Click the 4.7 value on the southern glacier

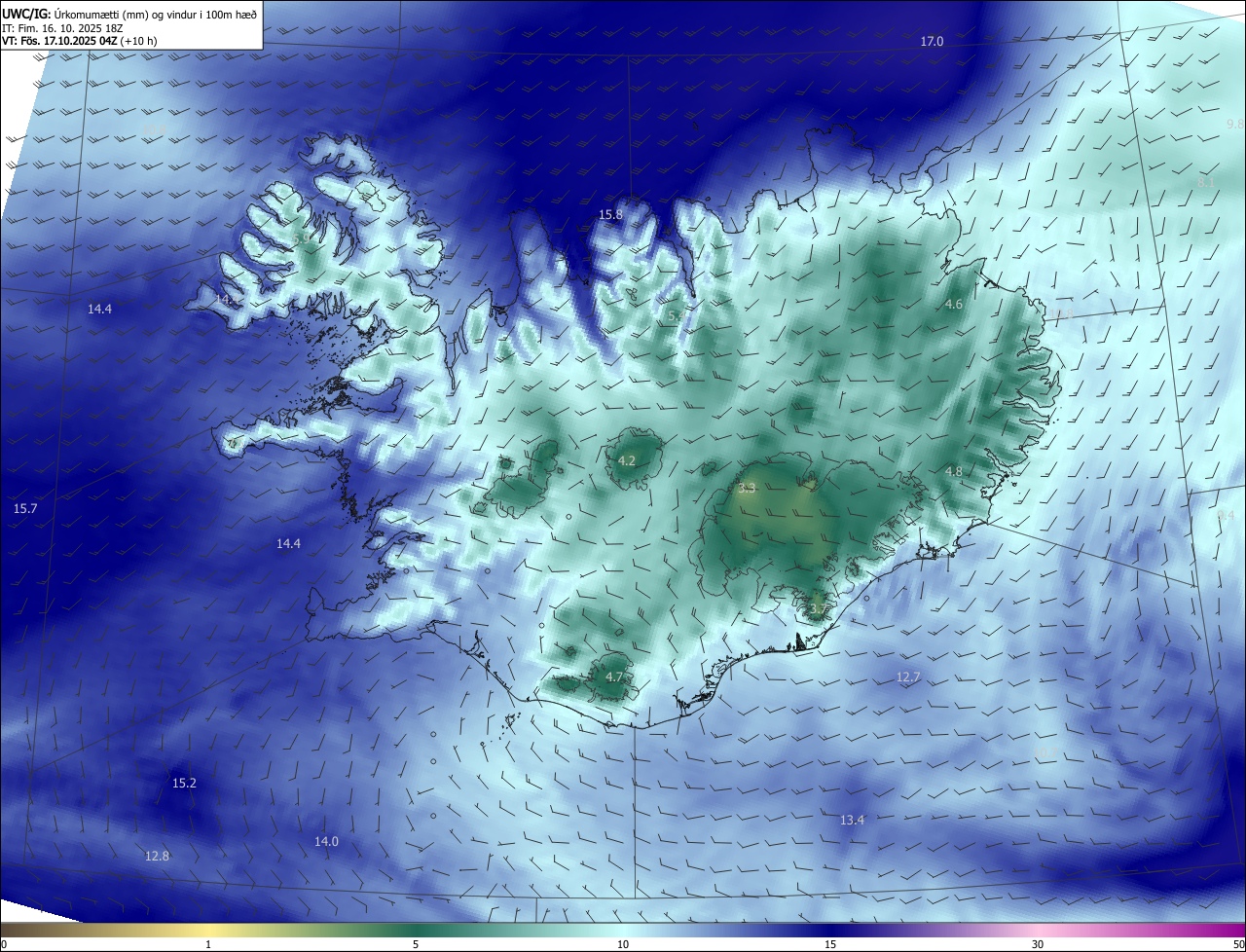(614, 677)
